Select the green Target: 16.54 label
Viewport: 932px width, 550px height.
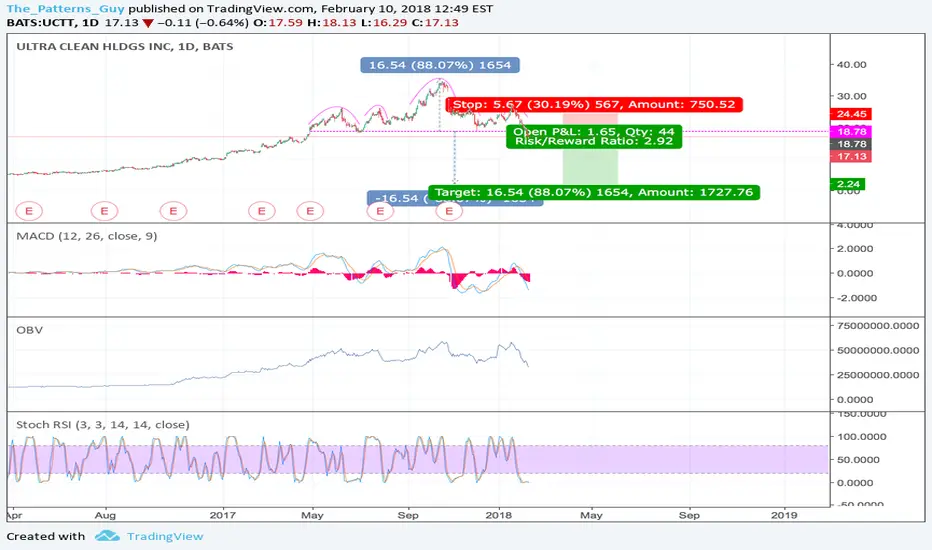point(594,192)
